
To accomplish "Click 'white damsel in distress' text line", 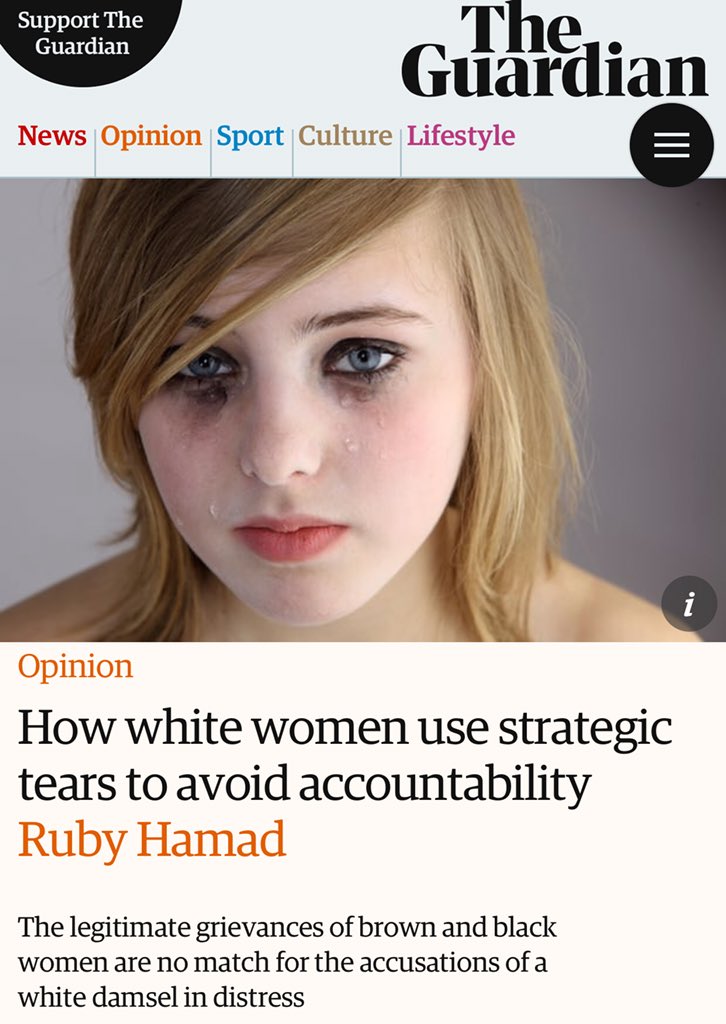I will (x=161, y=997).
